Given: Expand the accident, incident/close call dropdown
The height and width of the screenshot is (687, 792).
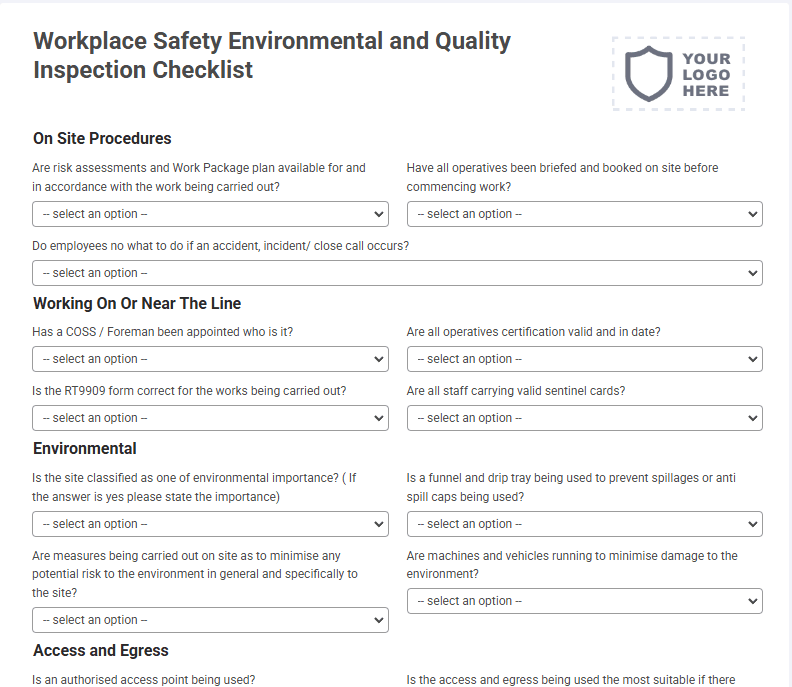Looking at the screenshot, I should tap(398, 273).
